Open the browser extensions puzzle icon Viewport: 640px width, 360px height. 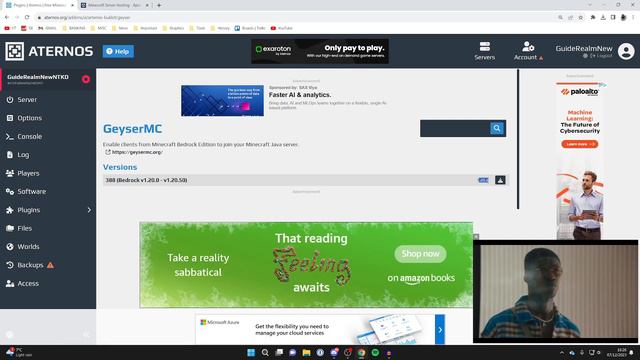coord(593,18)
